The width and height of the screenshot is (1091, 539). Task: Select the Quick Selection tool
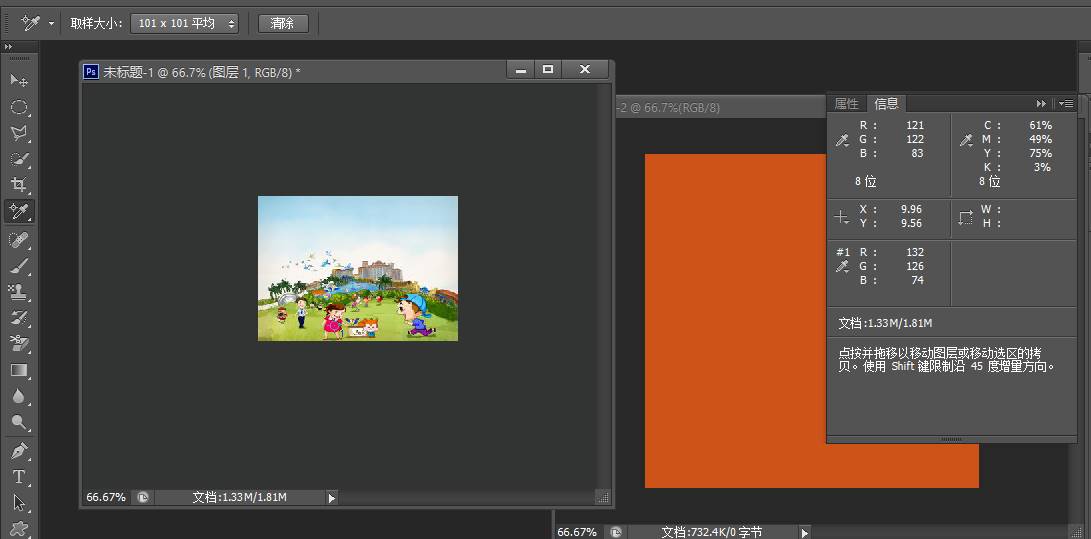pos(19,159)
